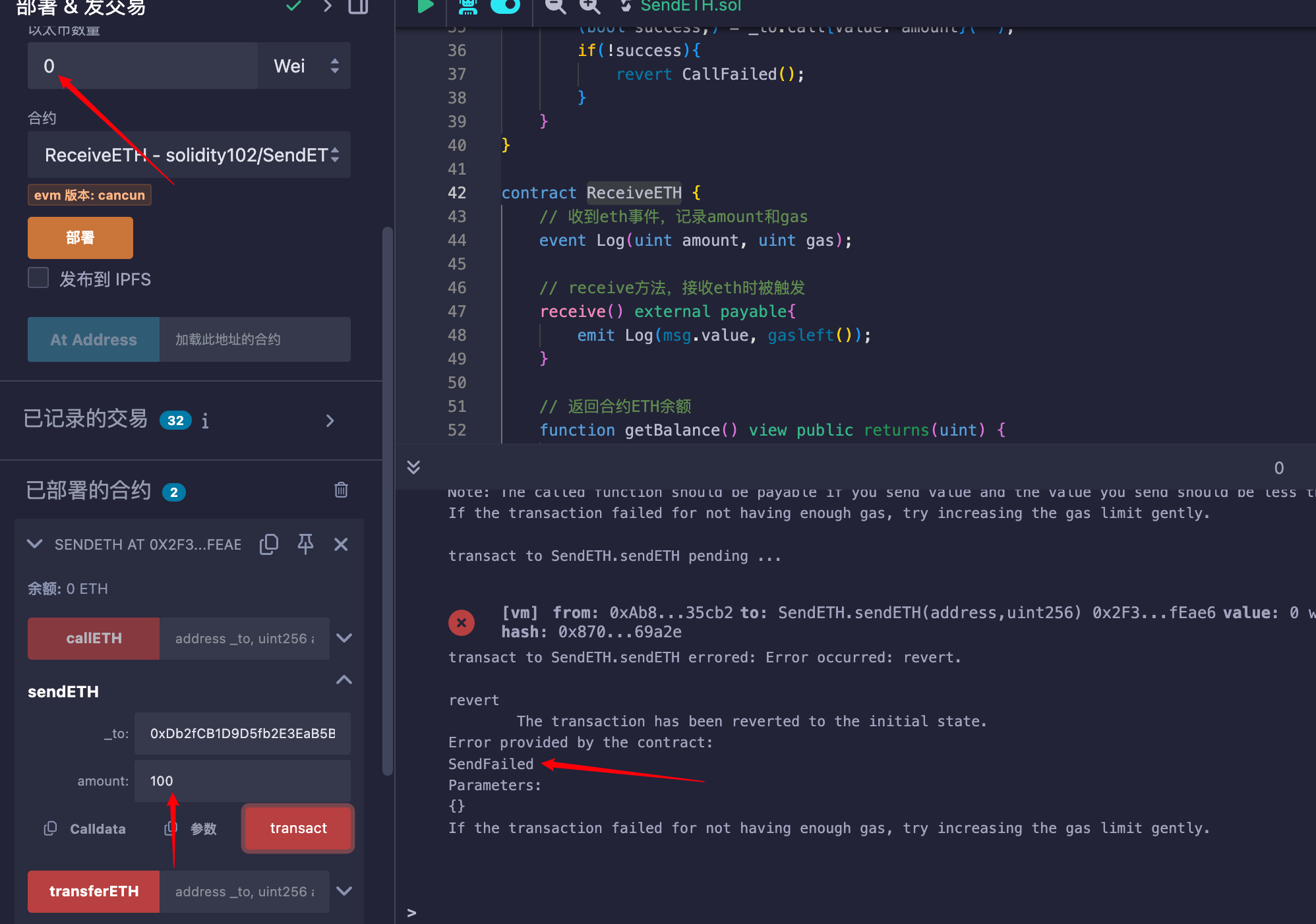Click the ReceiveETH contract name in code
Image resolution: width=1316 pixels, height=924 pixels.
[x=634, y=192]
